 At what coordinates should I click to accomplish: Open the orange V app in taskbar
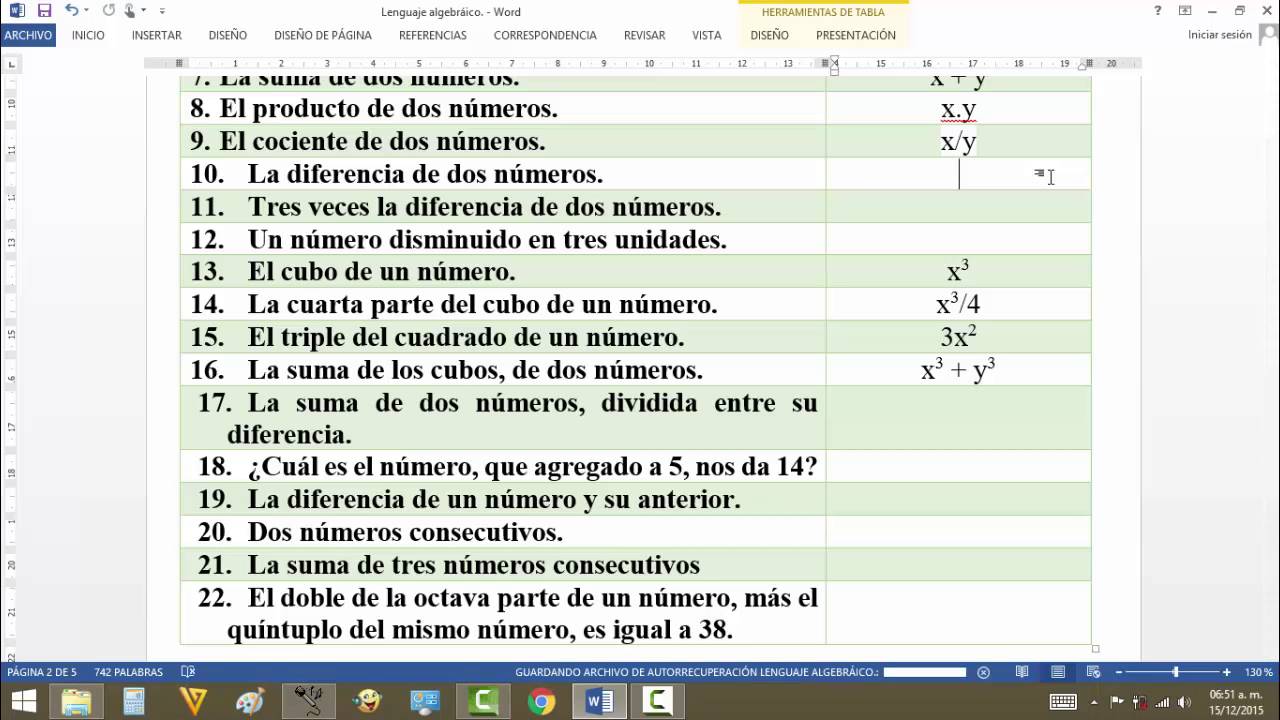pos(192,701)
